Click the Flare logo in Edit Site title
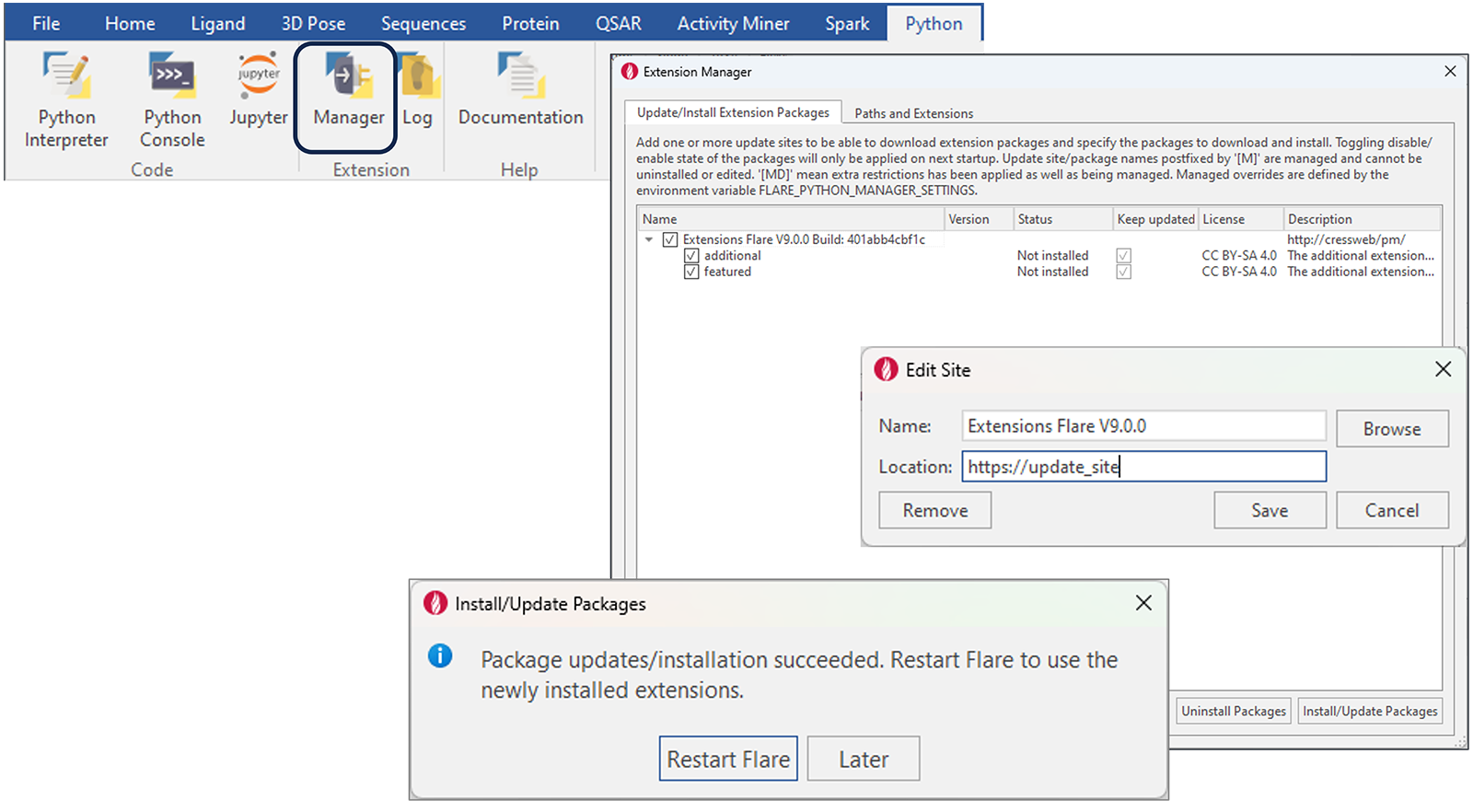The image size is (1473, 812). pos(886,369)
